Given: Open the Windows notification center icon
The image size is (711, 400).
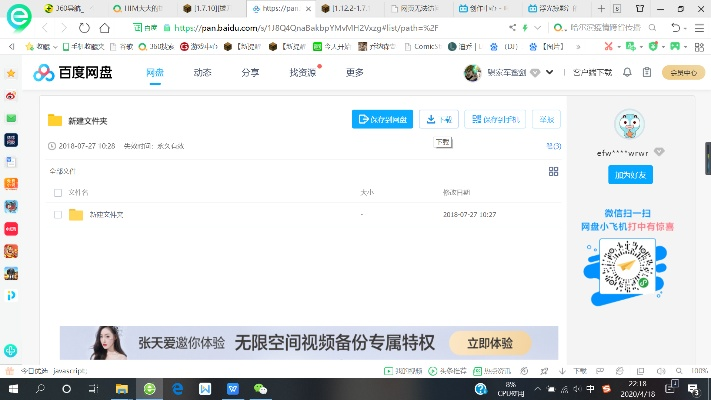Looking at the screenshot, I should tap(693, 389).
